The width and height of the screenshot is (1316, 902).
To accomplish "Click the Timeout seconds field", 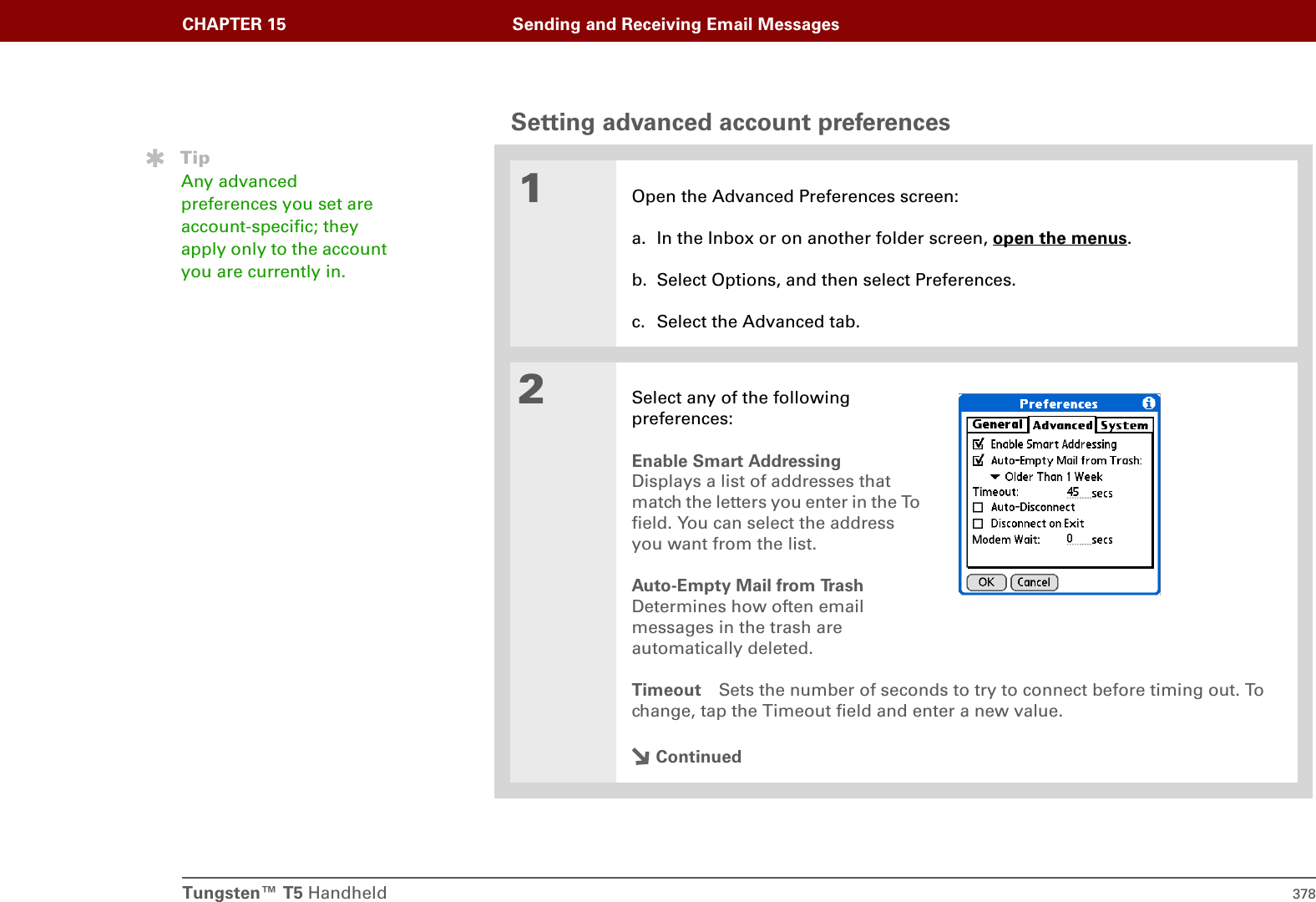I will point(1077,493).
